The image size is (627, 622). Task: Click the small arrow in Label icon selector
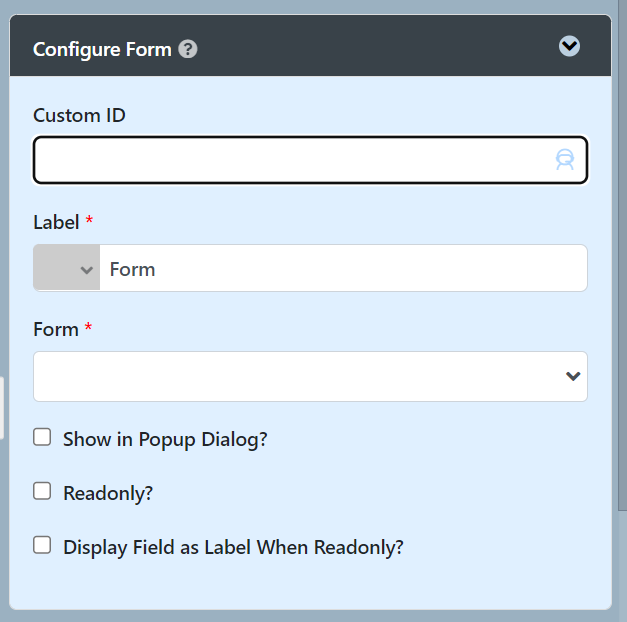87,270
